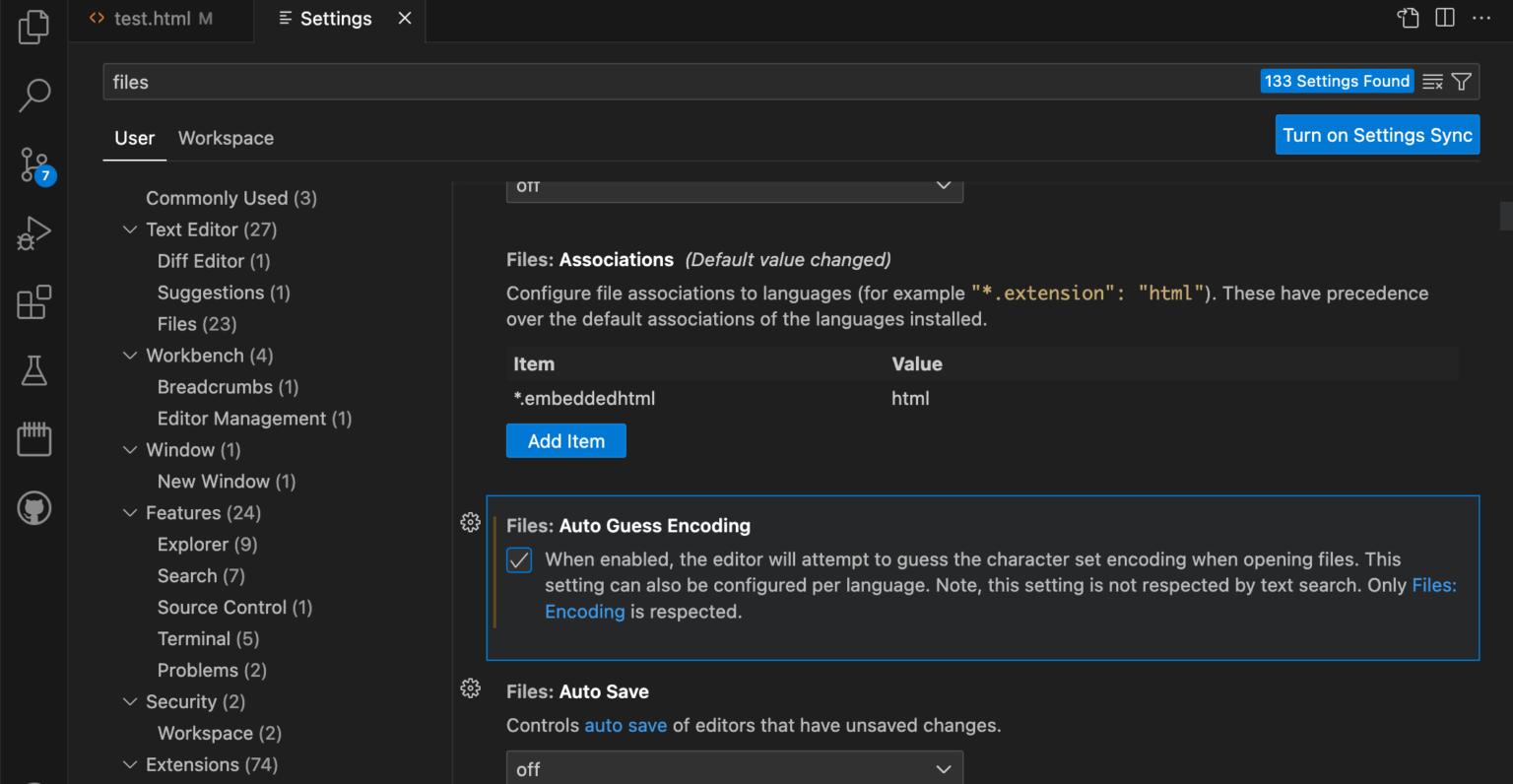Click Add Item under Files: Associations
Screen dimensions: 1513x784
pos(565,440)
